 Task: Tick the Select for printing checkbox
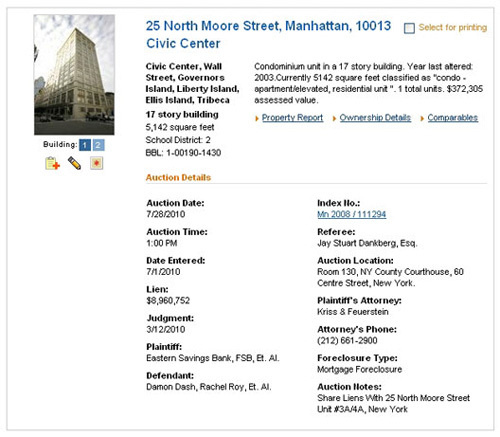coord(409,28)
